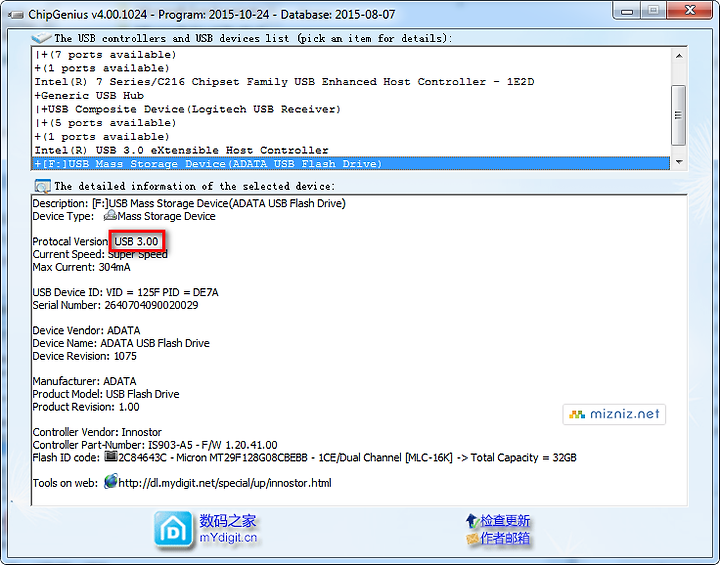Open the 数码之家 mYdigit.cn link
This screenshot has height=565, width=720.
click(228, 529)
